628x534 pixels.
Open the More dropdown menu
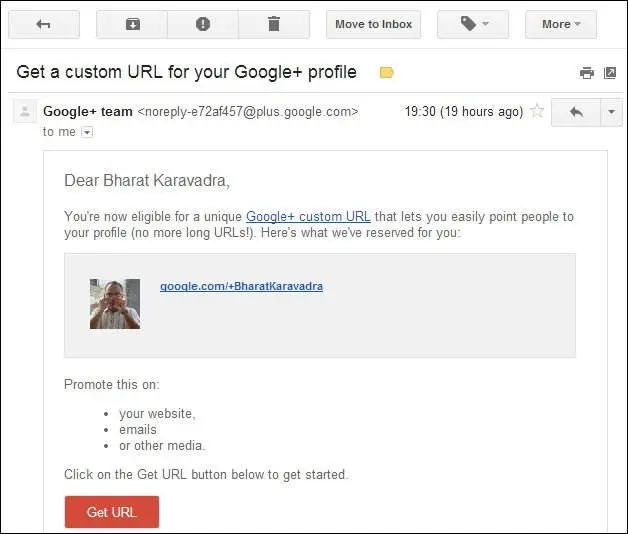point(561,24)
